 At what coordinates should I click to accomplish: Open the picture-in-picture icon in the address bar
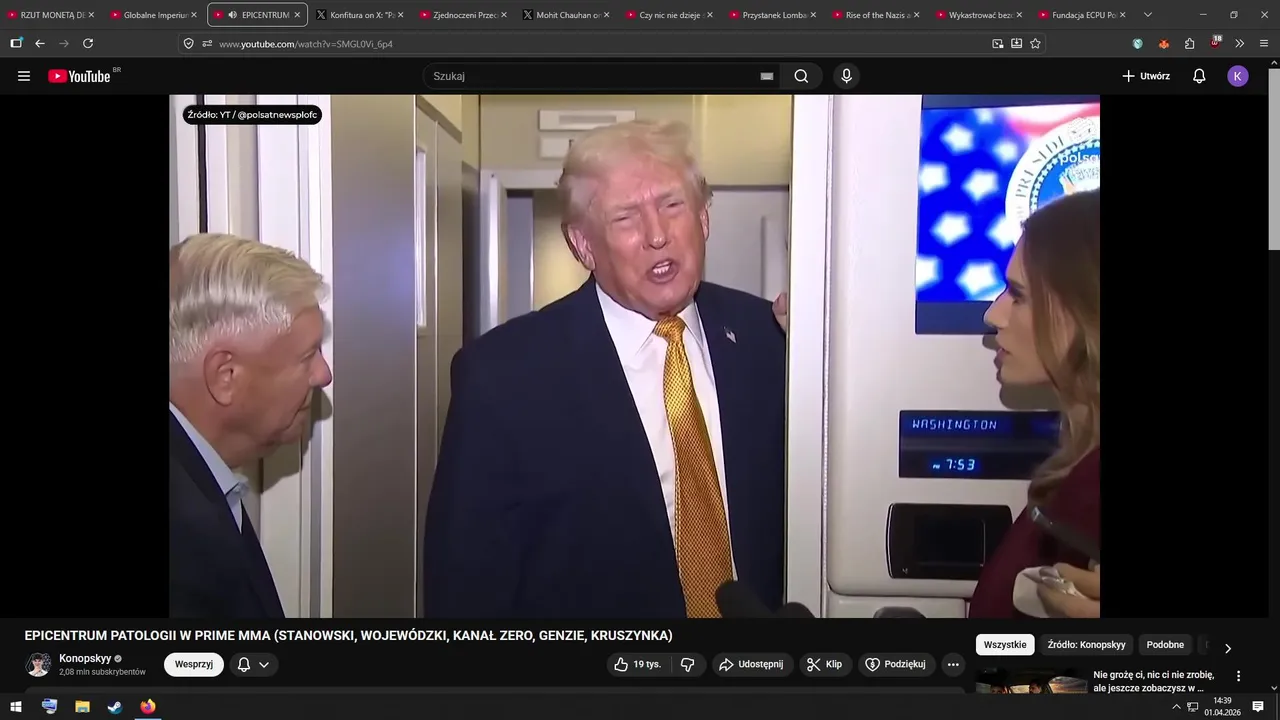coord(997,43)
